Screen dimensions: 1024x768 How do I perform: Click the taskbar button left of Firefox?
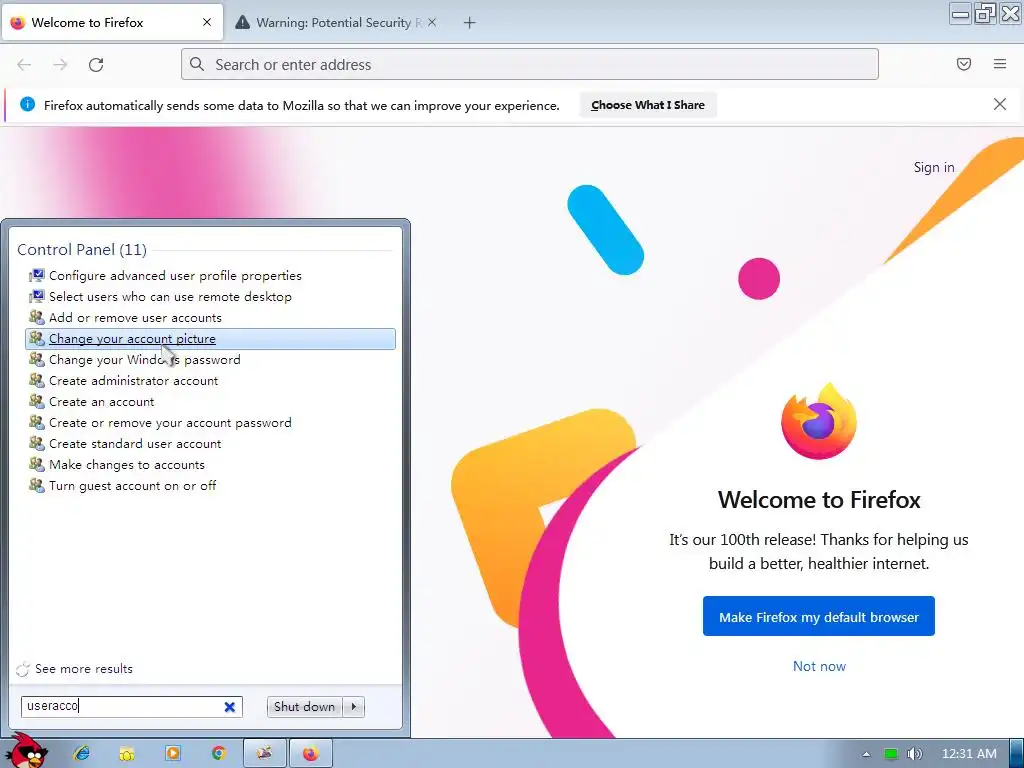click(264, 754)
